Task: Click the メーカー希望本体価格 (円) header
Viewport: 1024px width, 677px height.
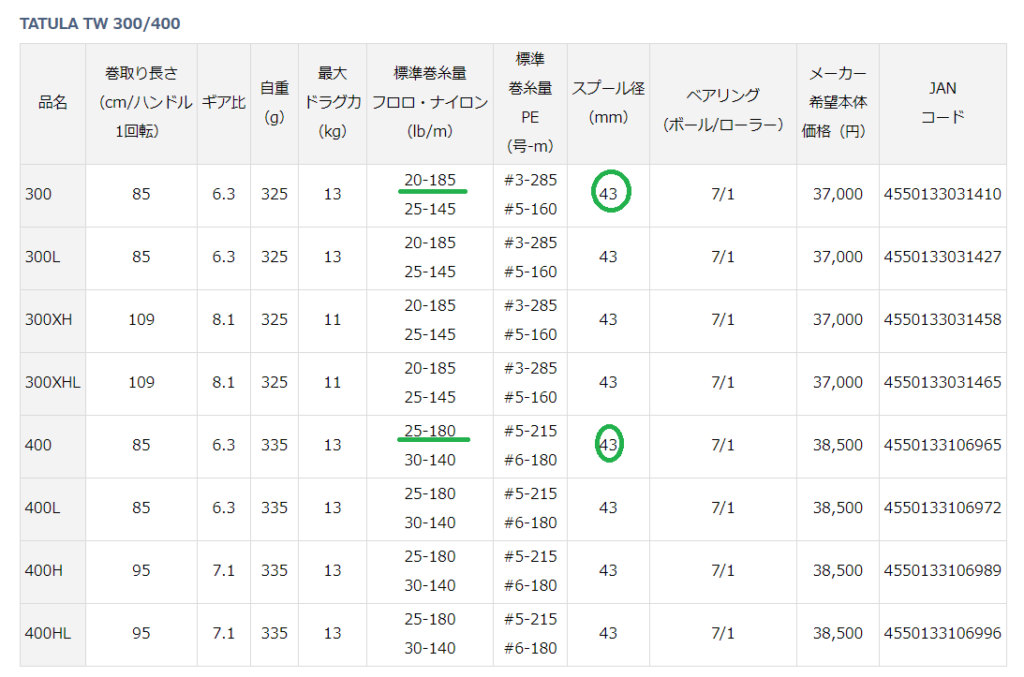Action: point(838,102)
